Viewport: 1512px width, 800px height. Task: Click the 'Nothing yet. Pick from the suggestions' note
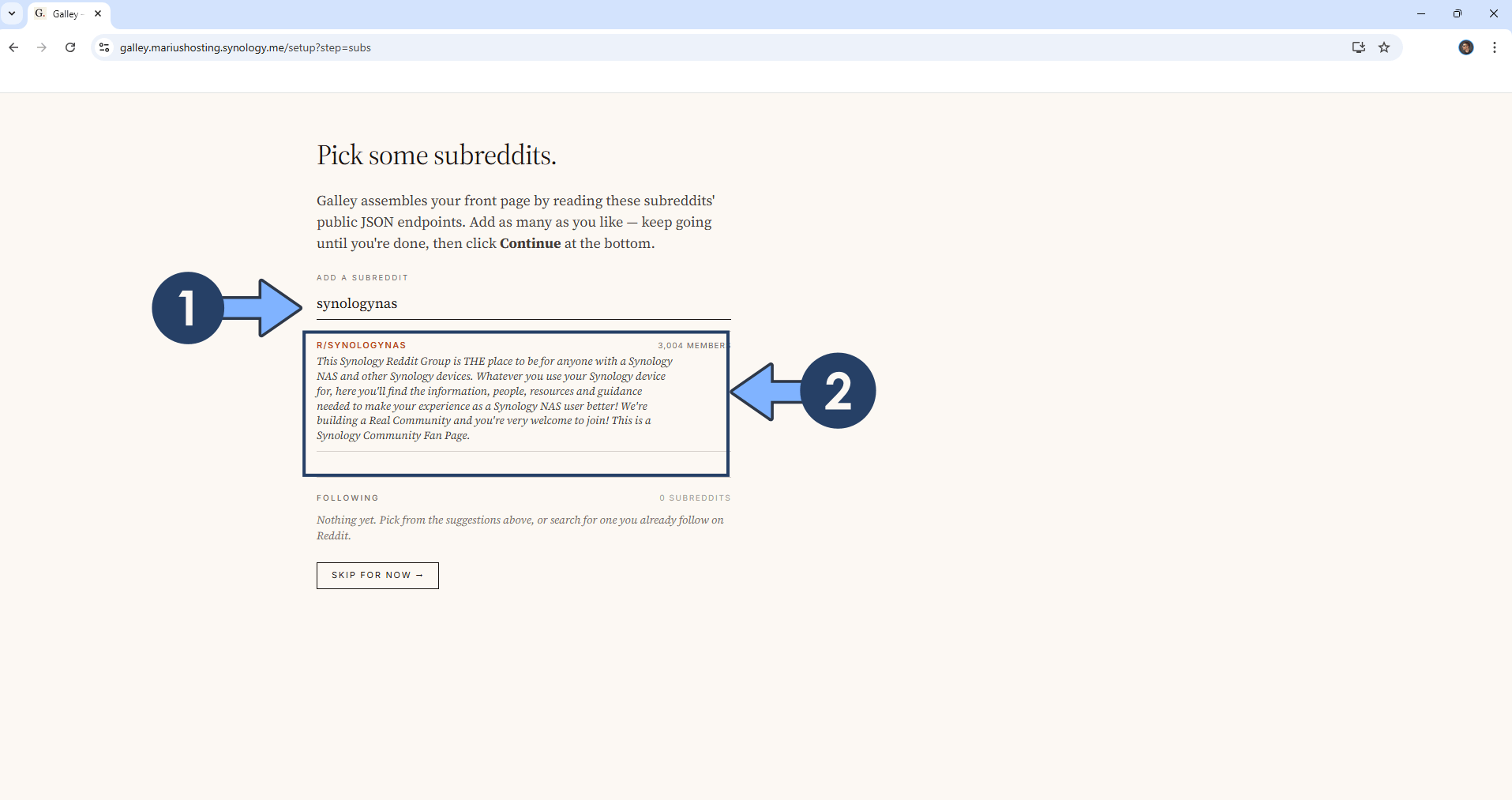(520, 528)
